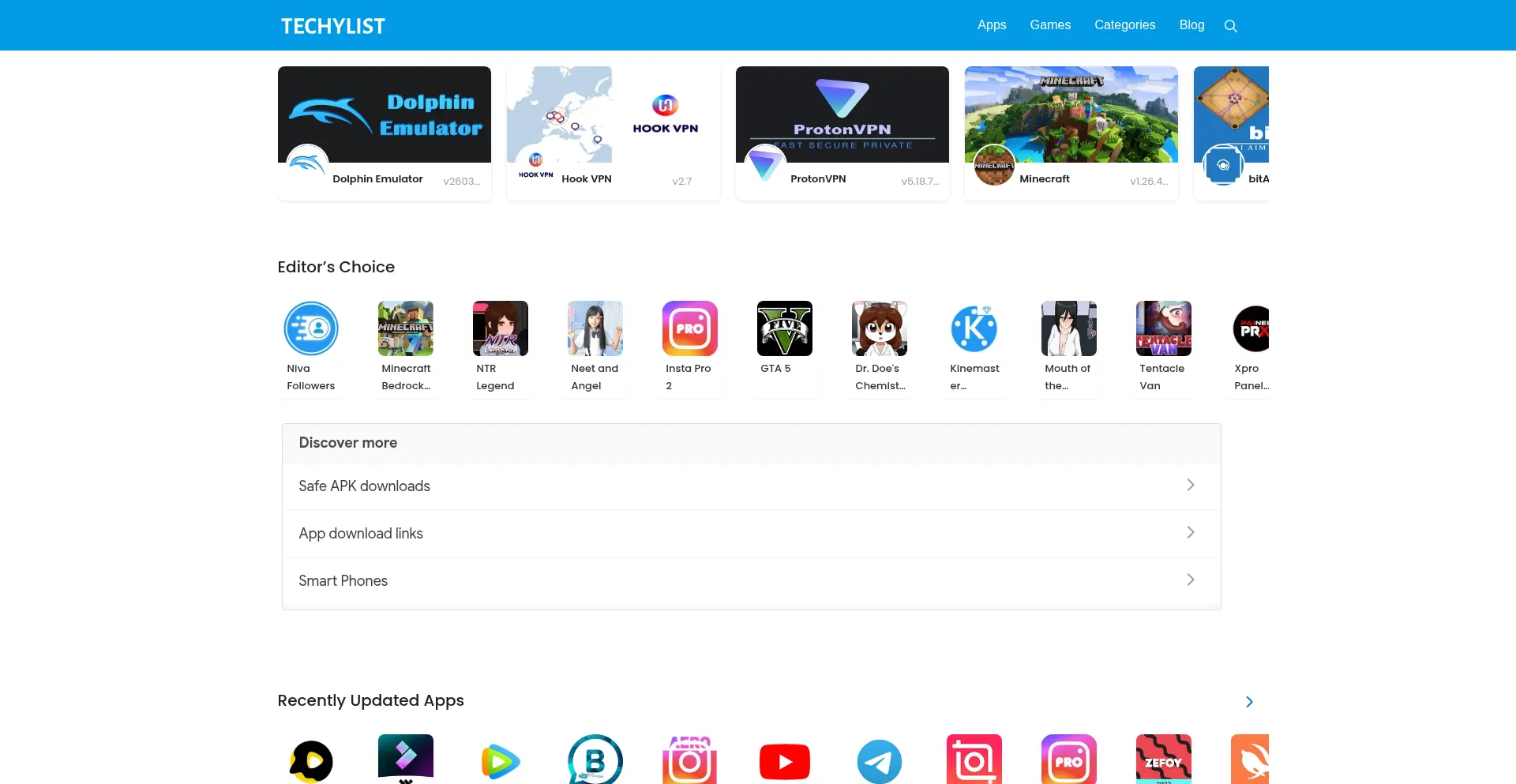Image resolution: width=1516 pixels, height=784 pixels.
Task: Open the Safe APK downloads link
Action: (x=364, y=486)
